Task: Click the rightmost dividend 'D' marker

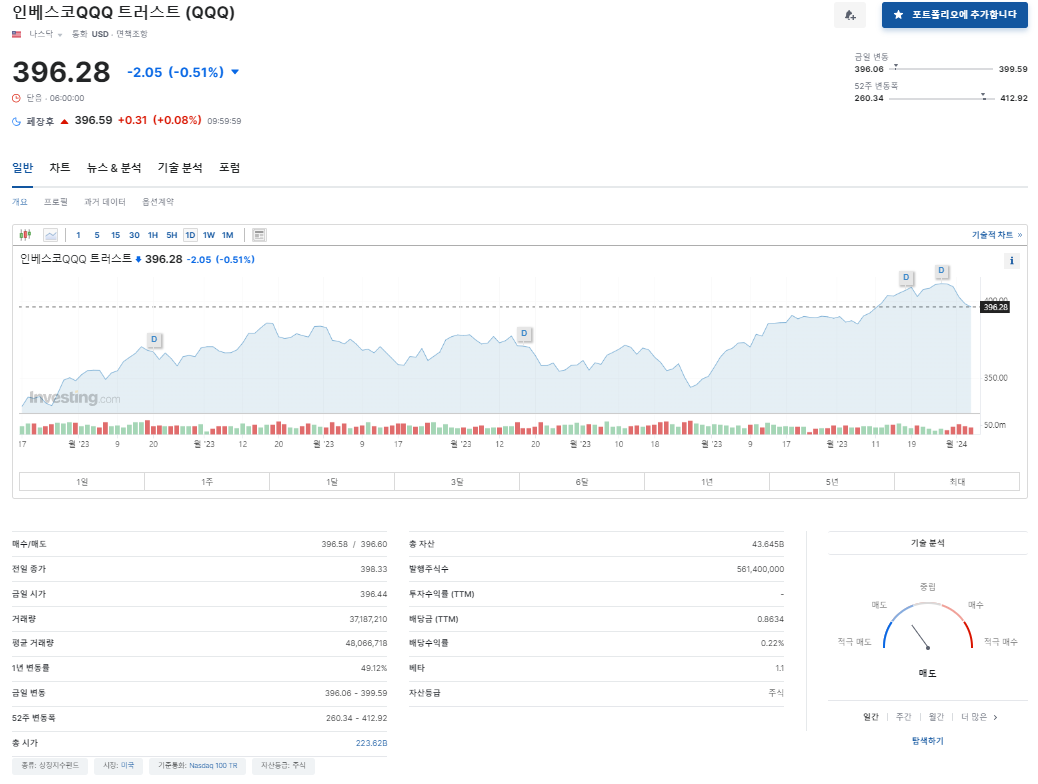Action: pos(941,270)
